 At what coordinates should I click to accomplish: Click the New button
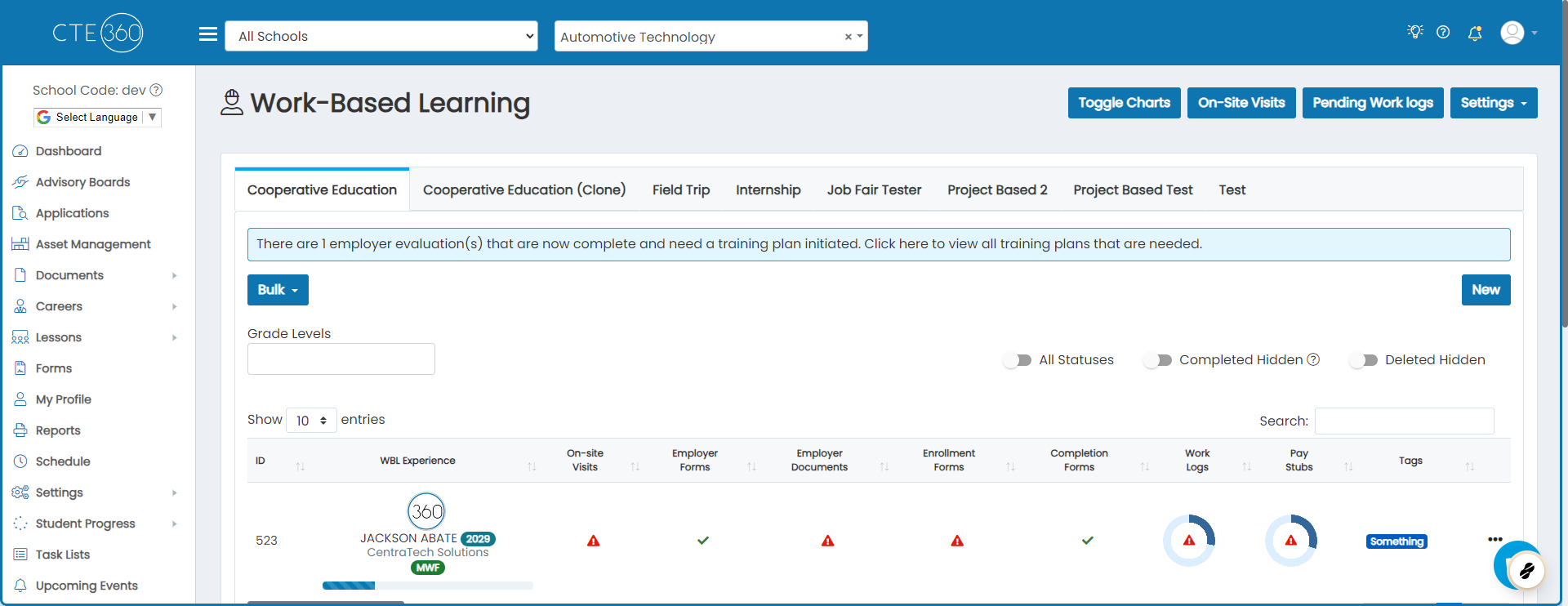click(1486, 290)
